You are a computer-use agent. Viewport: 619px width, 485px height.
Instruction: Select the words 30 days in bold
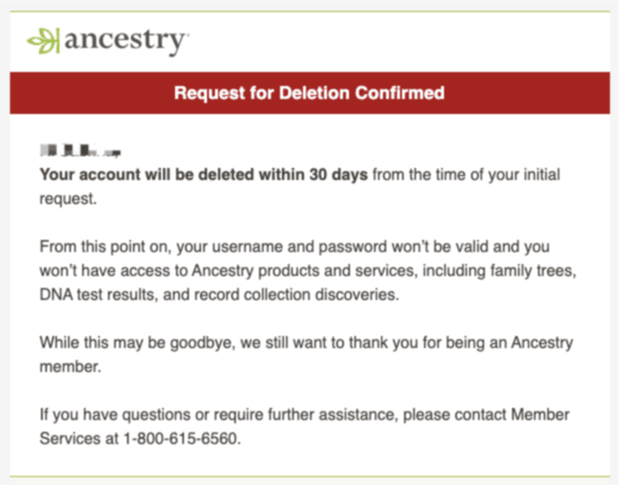pyautogui.click(x=338, y=175)
